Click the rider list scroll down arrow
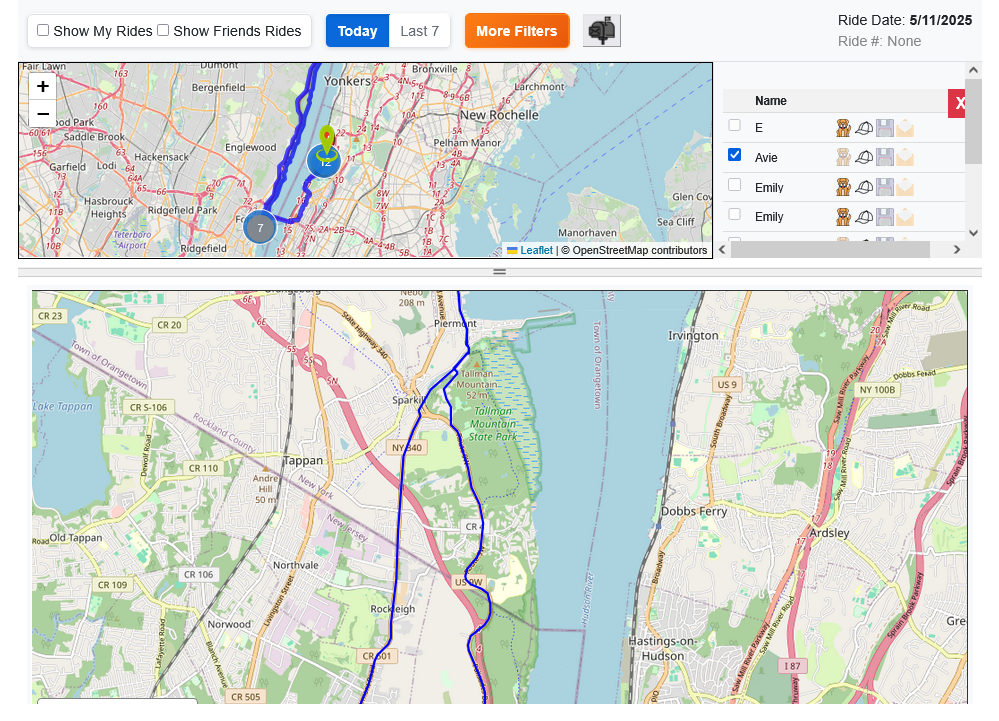Image resolution: width=999 pixels, height=721 pixels. (x=973, y=231)
